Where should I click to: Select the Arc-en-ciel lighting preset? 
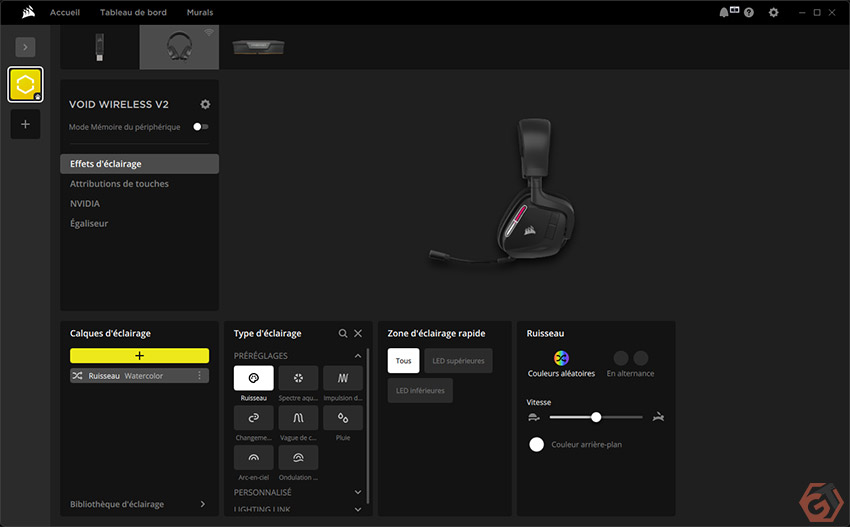pos(253,458)
